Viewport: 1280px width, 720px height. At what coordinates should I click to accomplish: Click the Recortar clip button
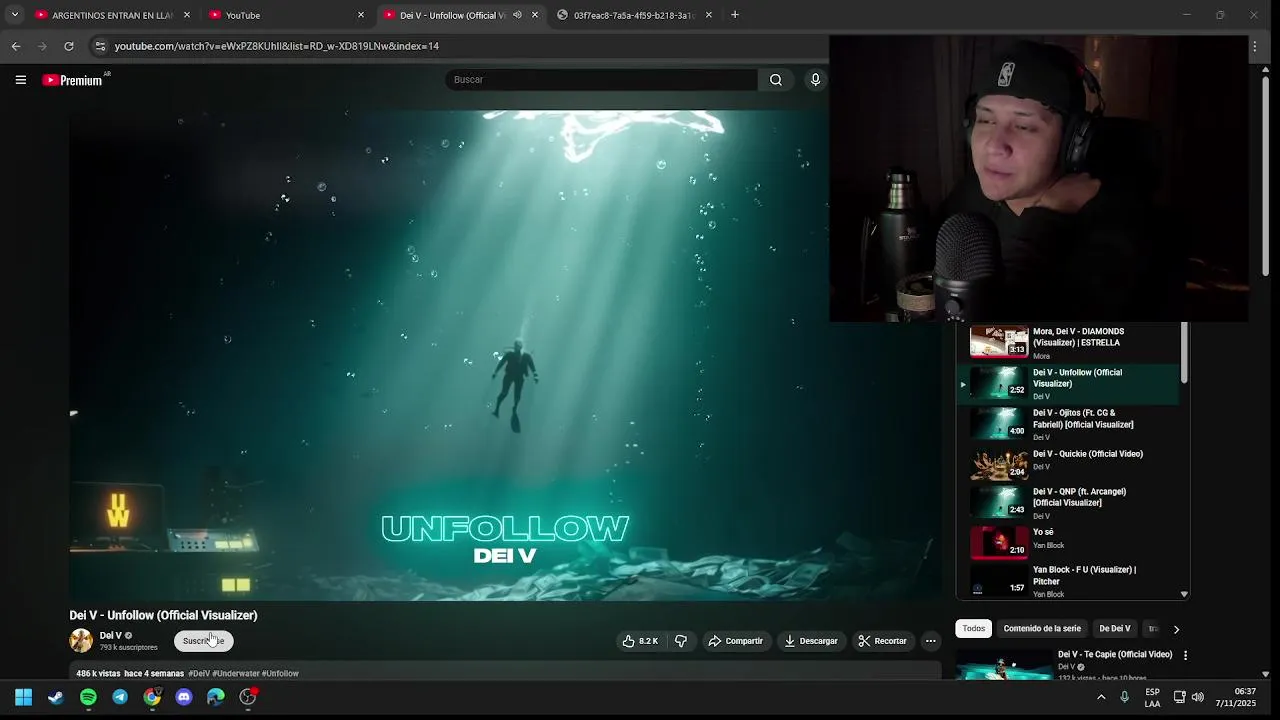pyautogui.click(x=882, y=641)
